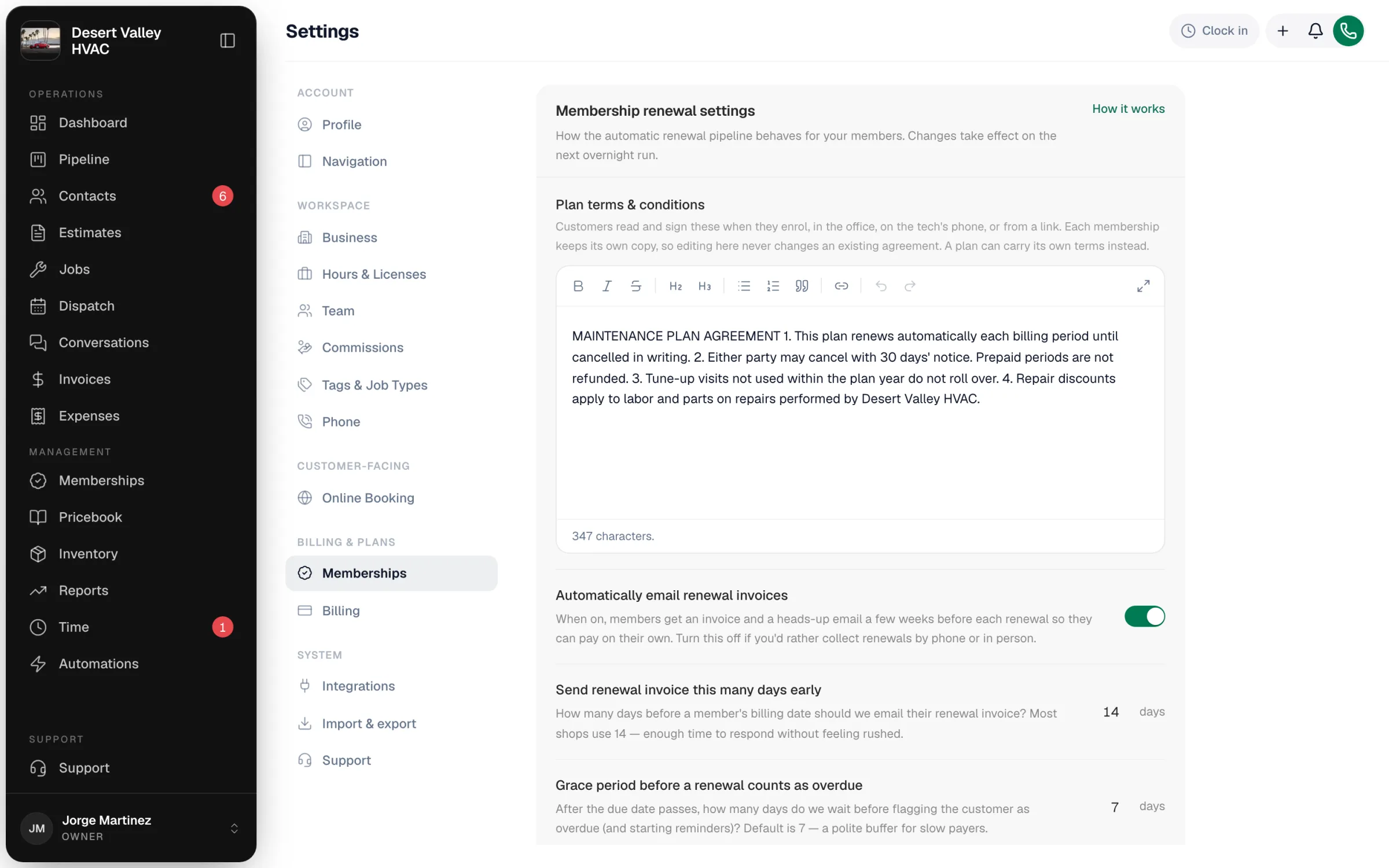Select Tags & Job Types settings
The height and width of the screenshot is (868, 1389).
[x=391, y=385]
